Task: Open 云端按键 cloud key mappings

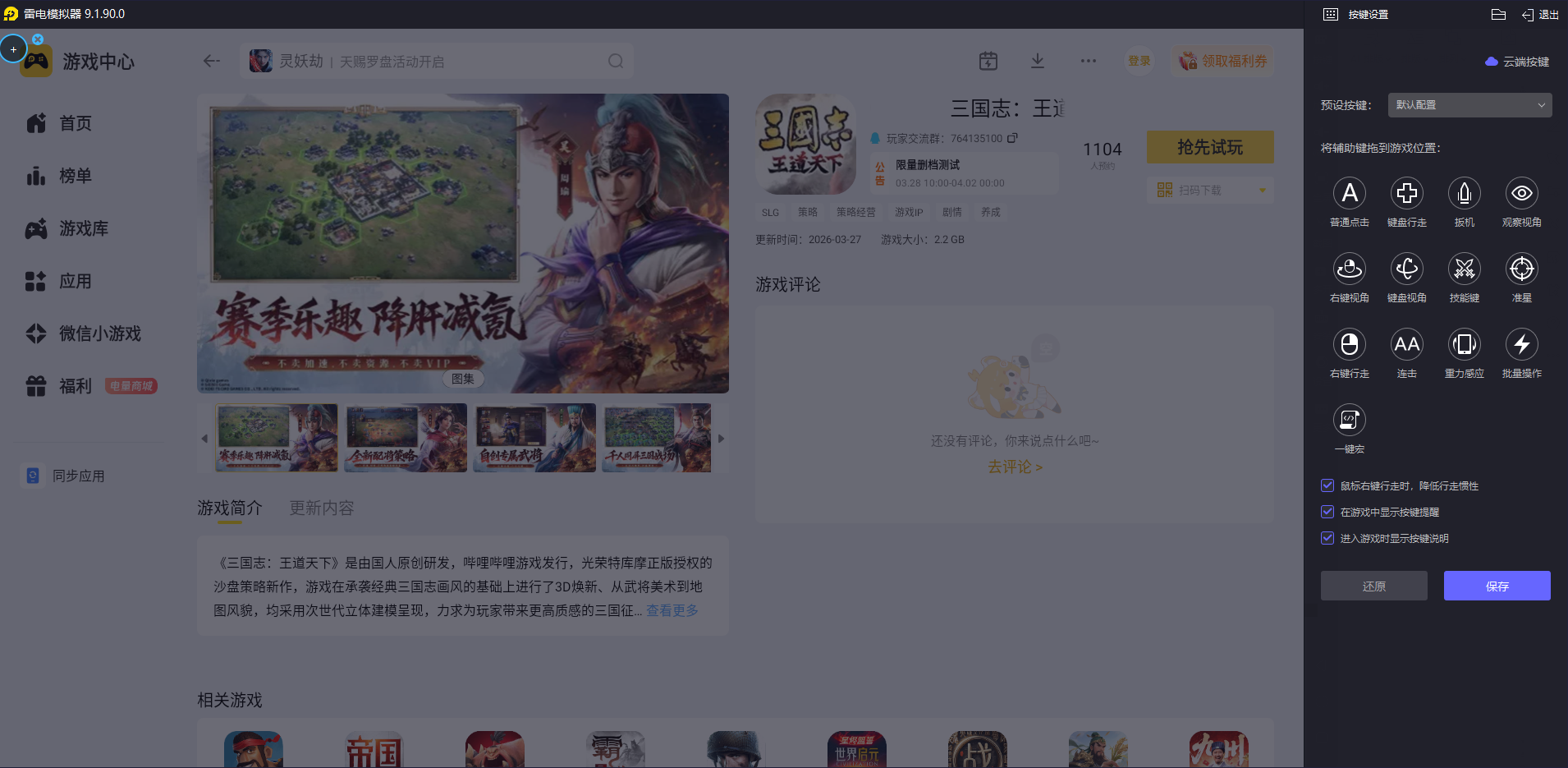Action: 1517,62
